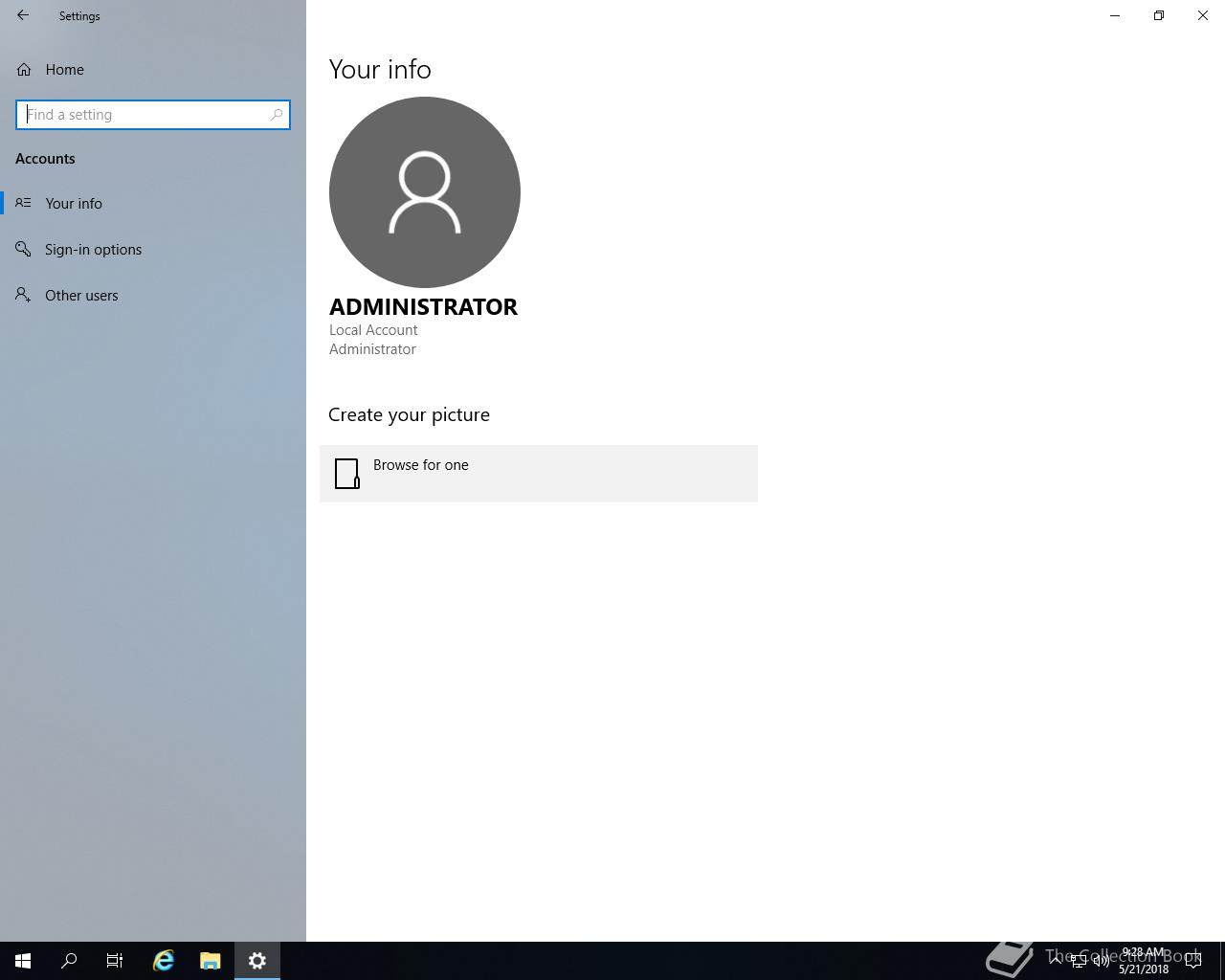The width and height of the screenshot is (1225, 980).
Task: Open the Windows Start menu
Action: pyautogui.click(x=23, y=961)
